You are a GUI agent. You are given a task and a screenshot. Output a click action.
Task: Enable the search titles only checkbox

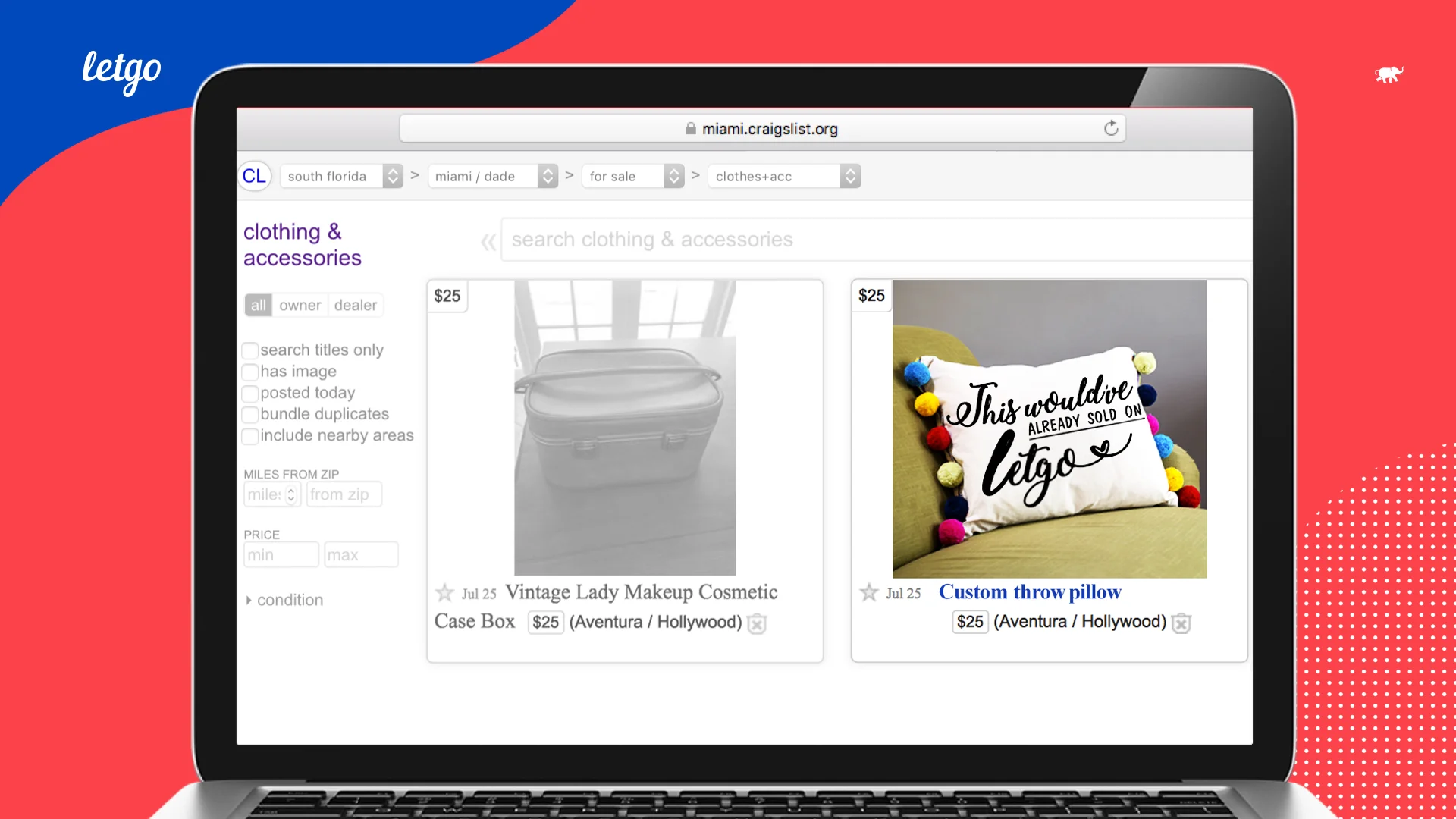point(250,350)
